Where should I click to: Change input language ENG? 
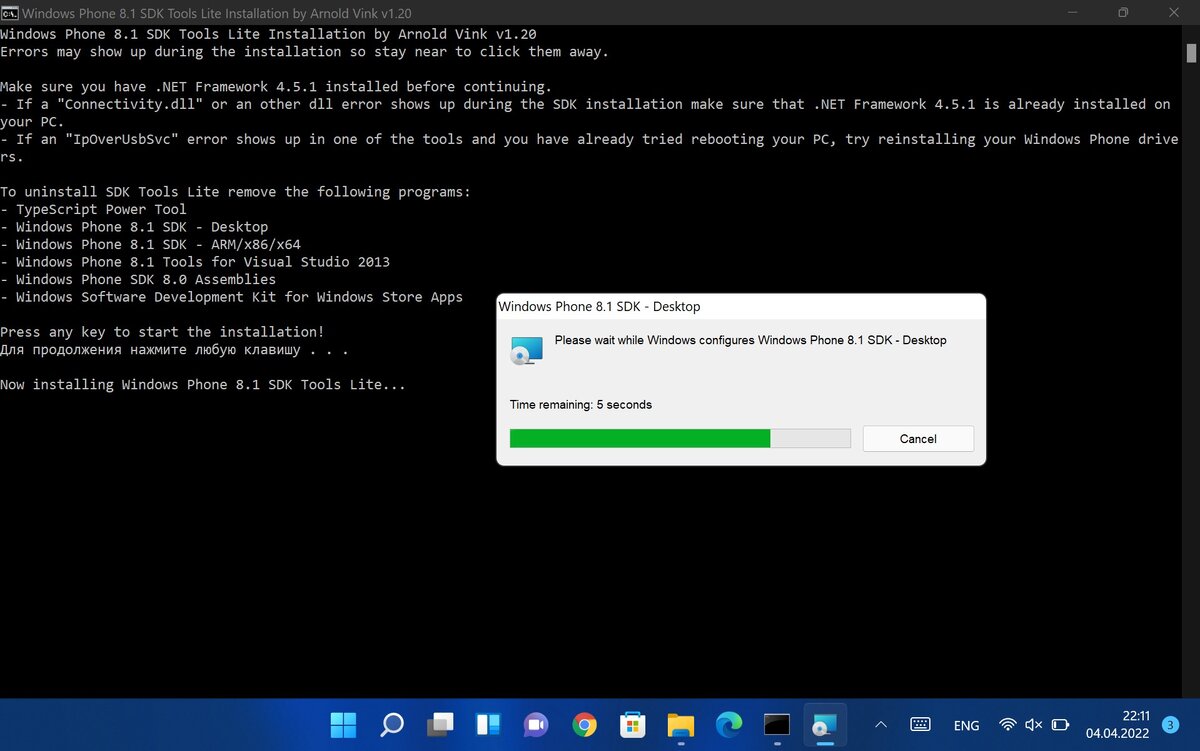(966, 726)
